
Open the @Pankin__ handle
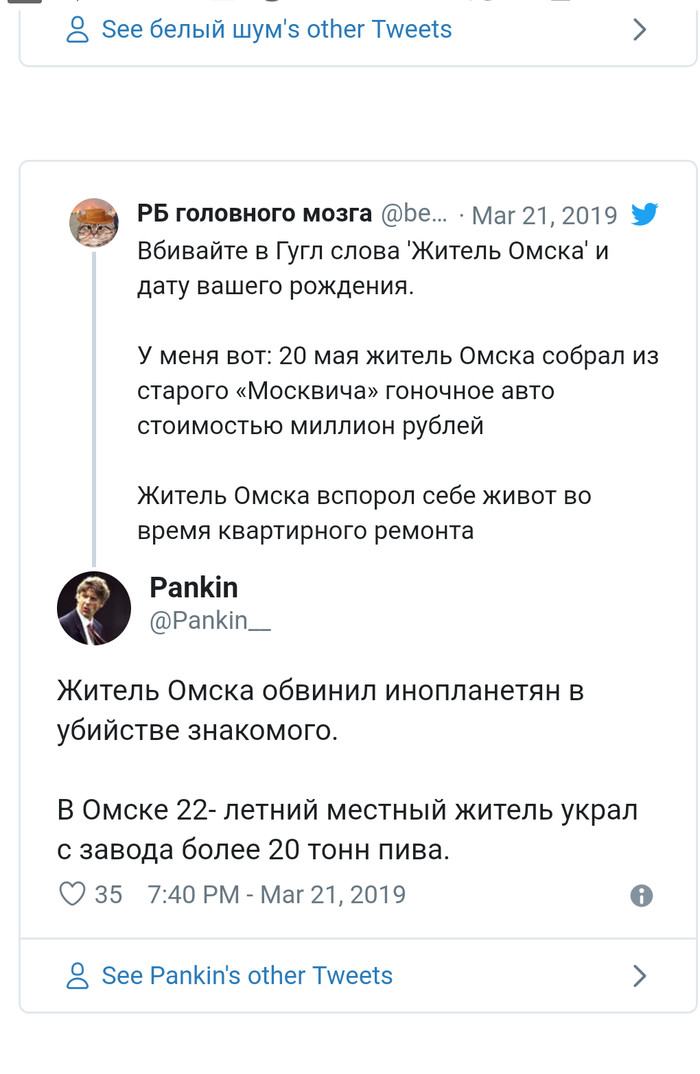[209, 621]
